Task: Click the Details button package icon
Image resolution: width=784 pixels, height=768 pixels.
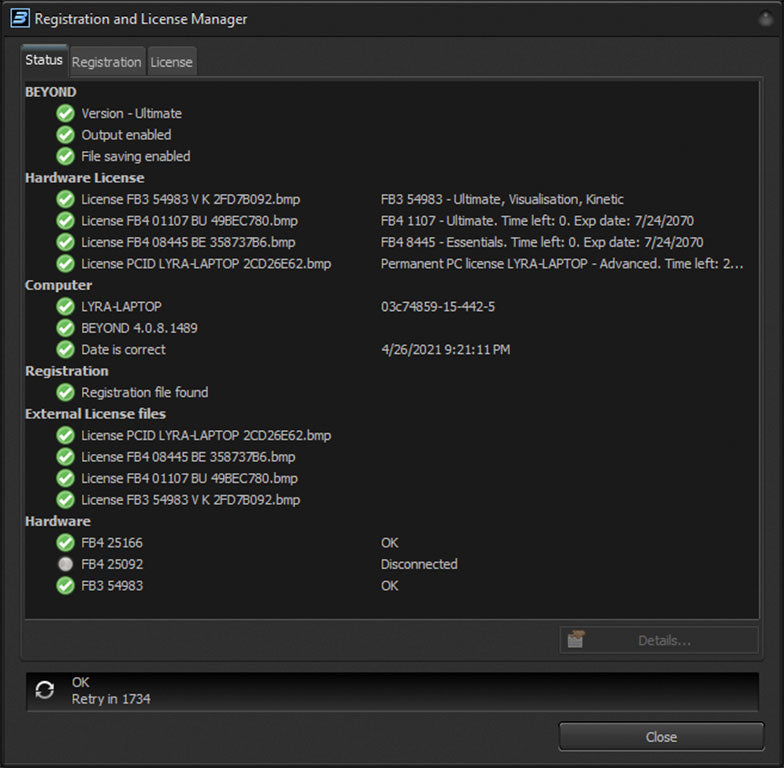Action: click(576, 640)
